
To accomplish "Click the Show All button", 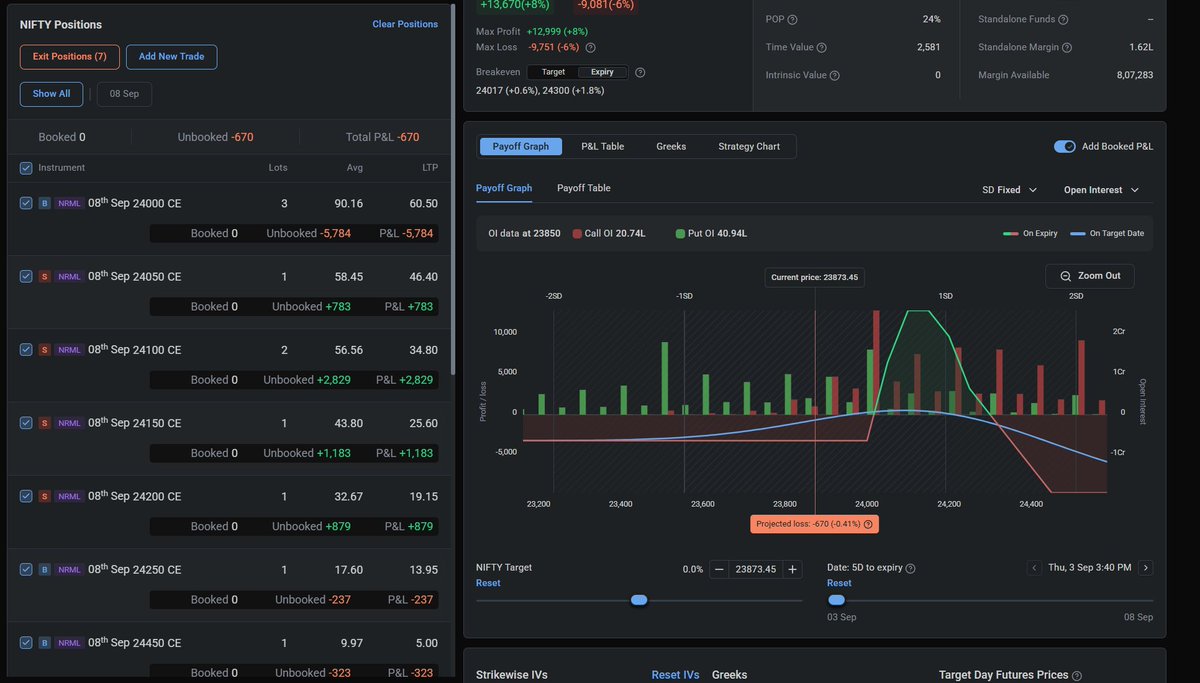I will pos(51,94).
